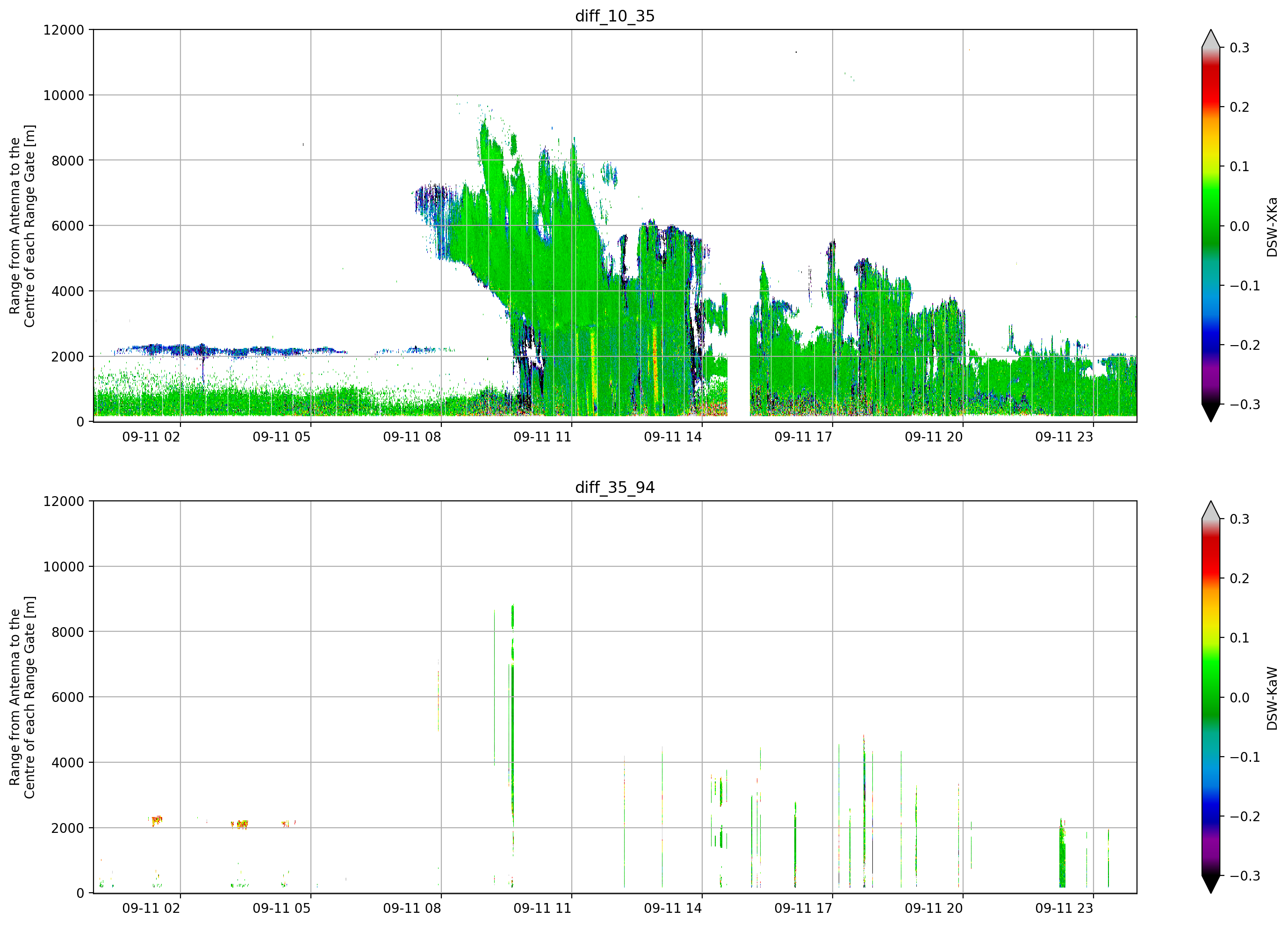Select the −0.1 tick on DSW-KaW colorbar
The height and width of the screenshot is (925, 1288).
[x=1245, y=758]
